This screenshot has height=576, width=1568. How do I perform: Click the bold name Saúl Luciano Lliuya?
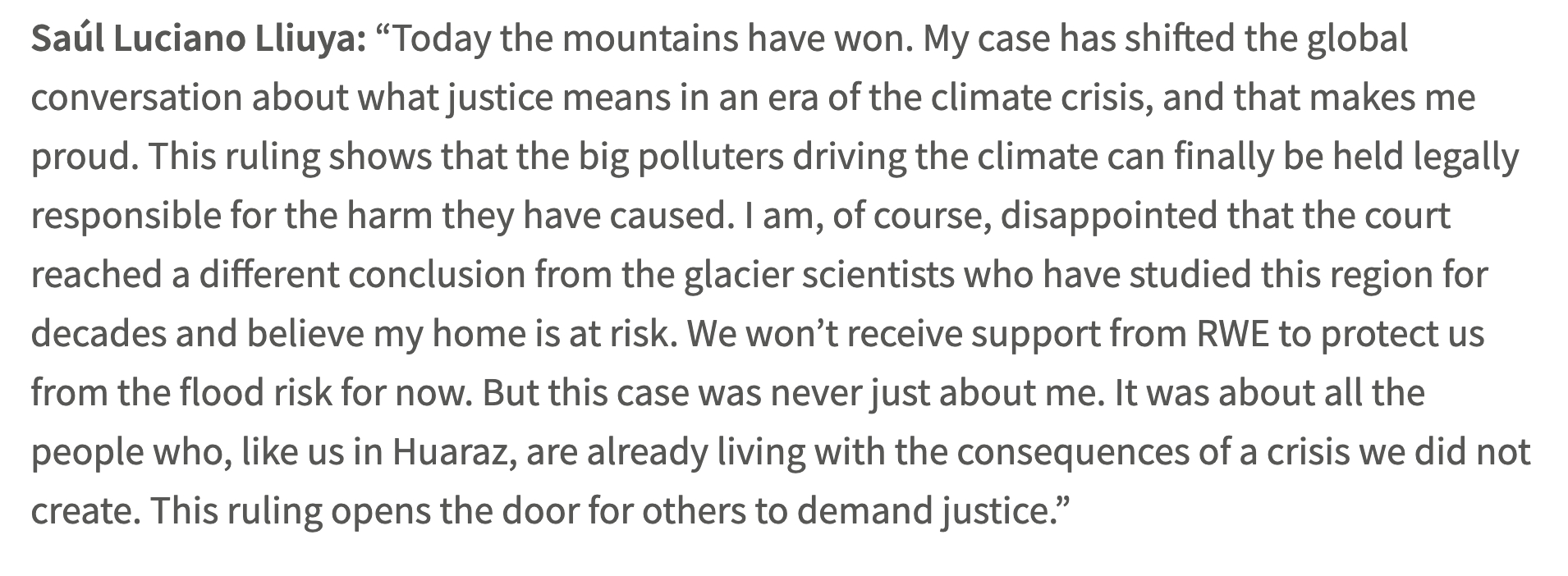point(199,39)
